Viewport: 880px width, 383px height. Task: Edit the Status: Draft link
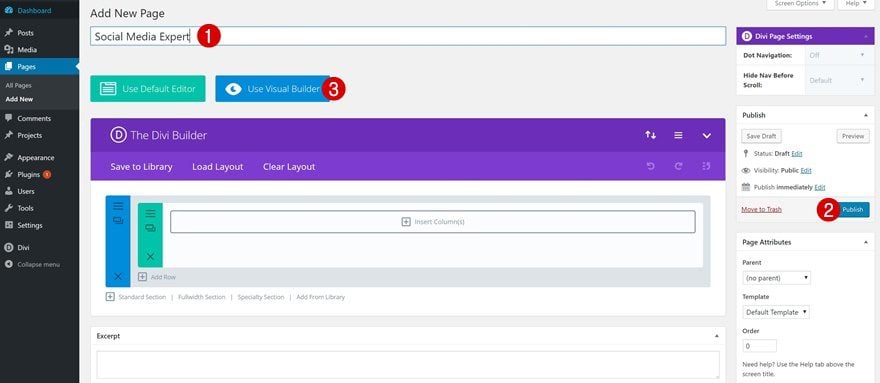click(x=797, y=153)
